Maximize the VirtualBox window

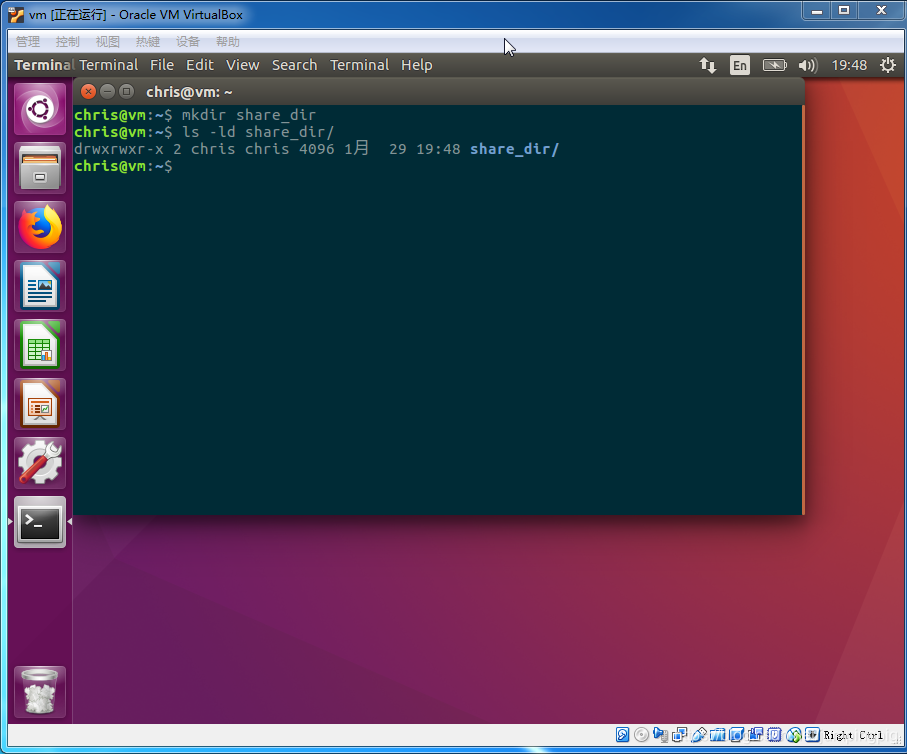(x=844, y=10)
